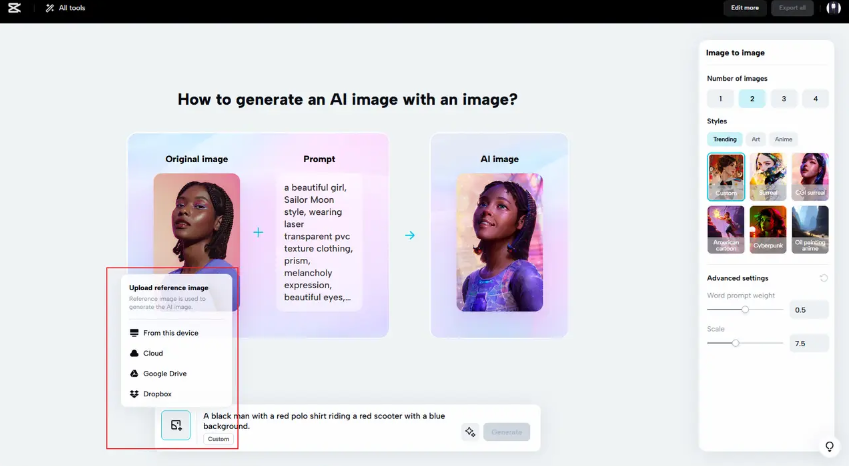
Task: Open the All tools menu
Action: (66, 8)
